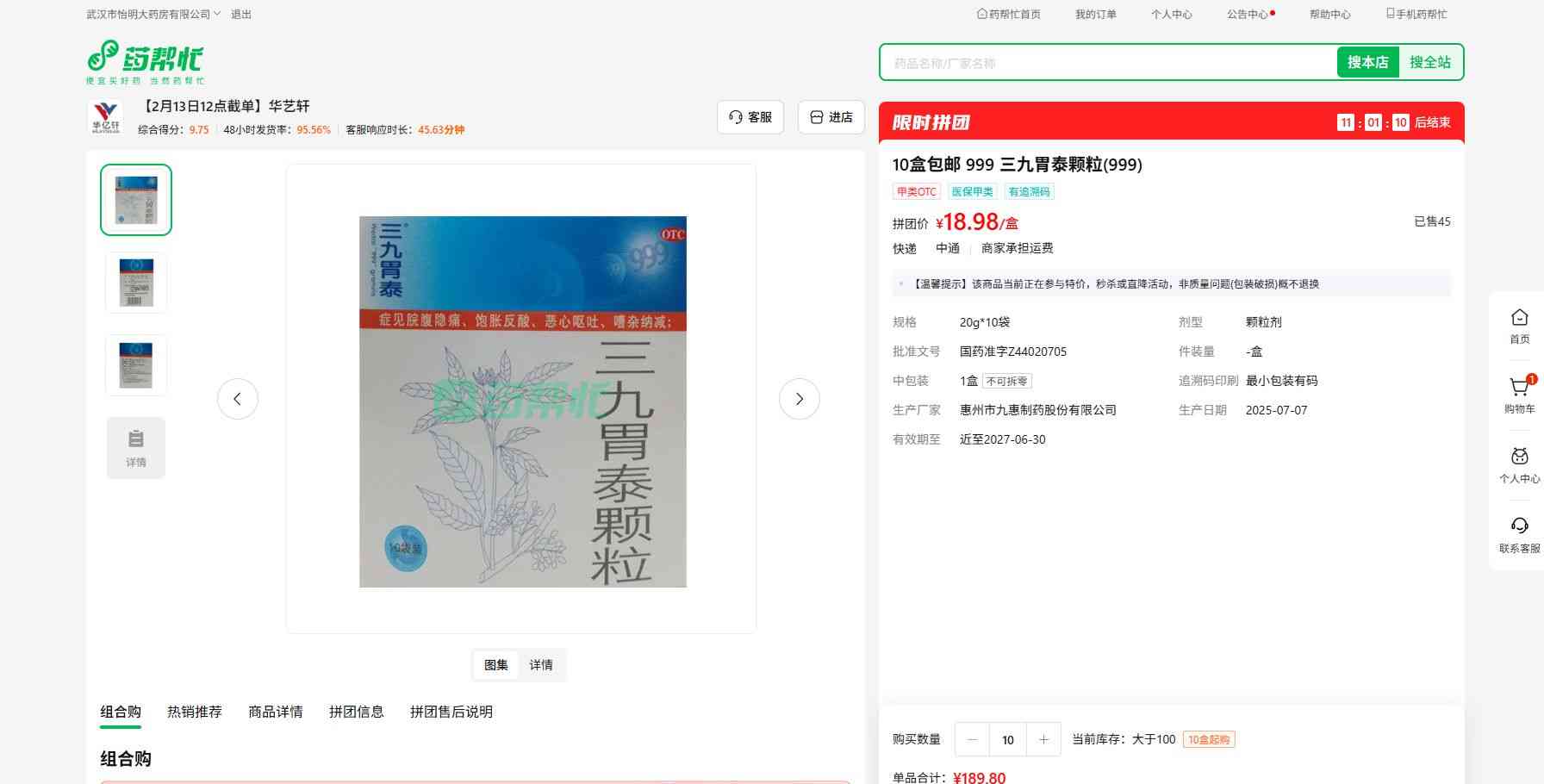This screenshot has width=1544, height=784.
Task: Show next product image with right arrow
Action: 799,399
